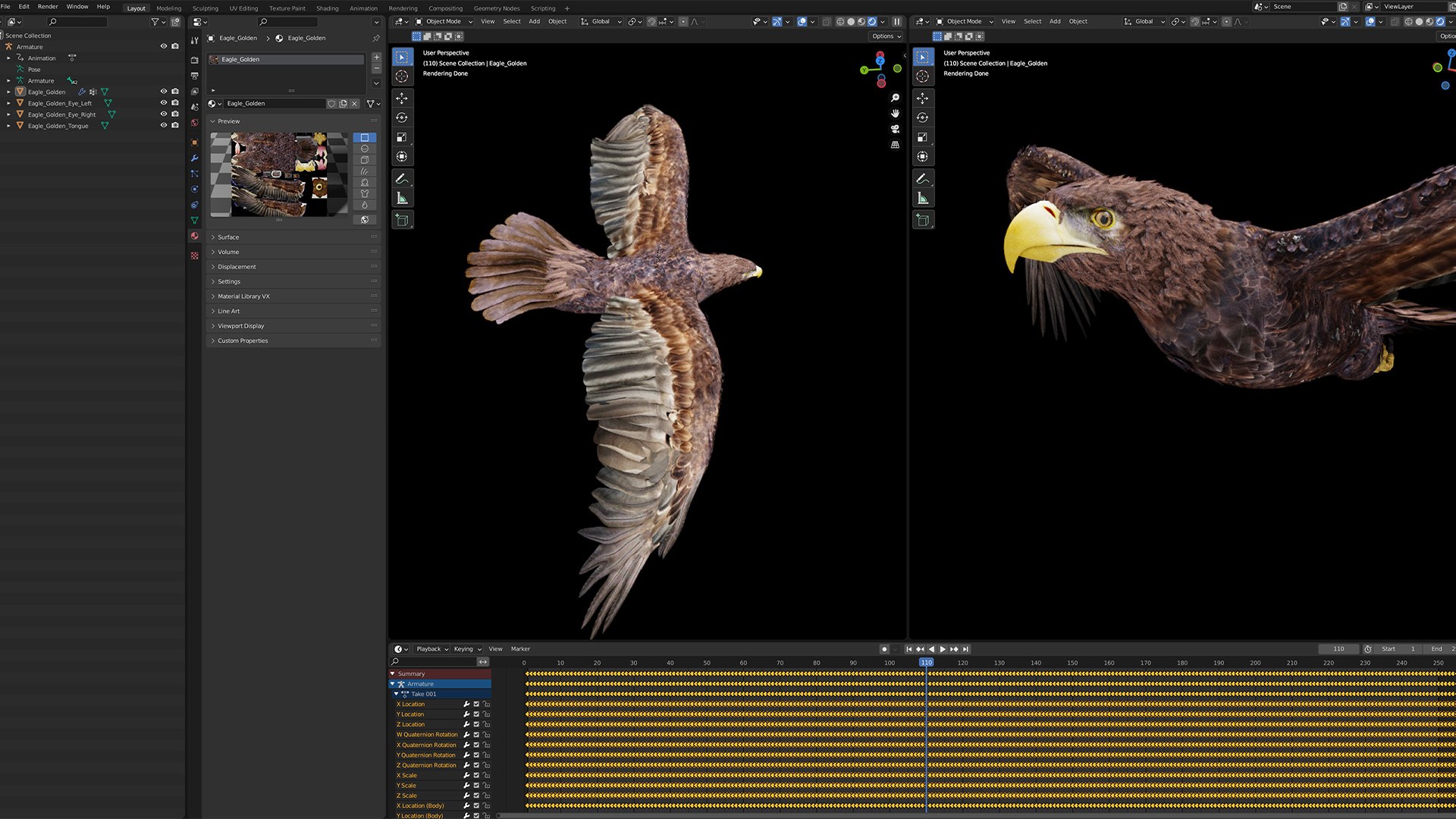Select the Annotate tool in left viewport
The image size is (1456, 819).
click(x=402, y=179)
